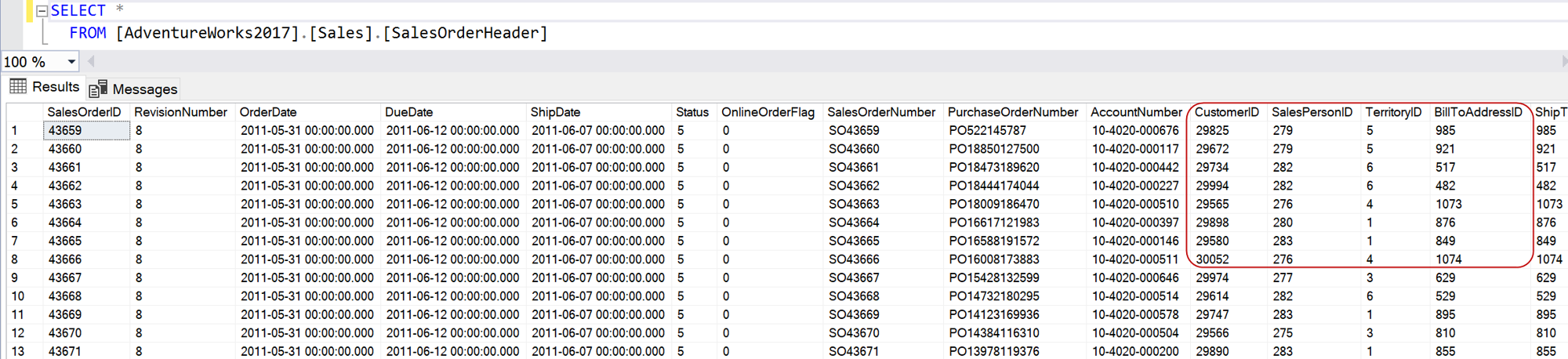Switch to the Messages tab

coord(134,89)
